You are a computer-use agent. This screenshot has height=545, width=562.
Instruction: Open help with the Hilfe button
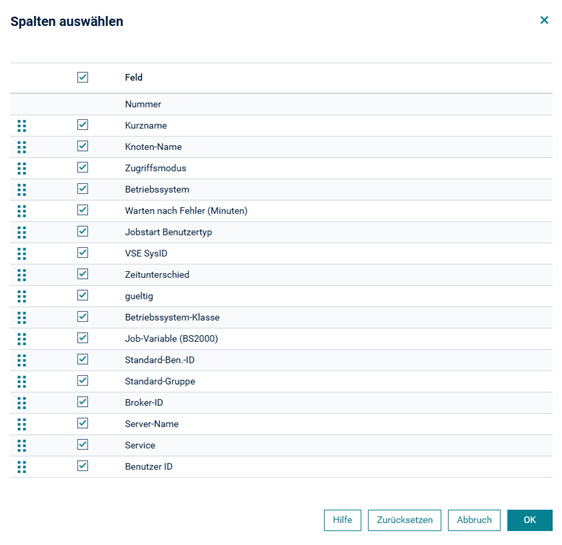[342, 520]
